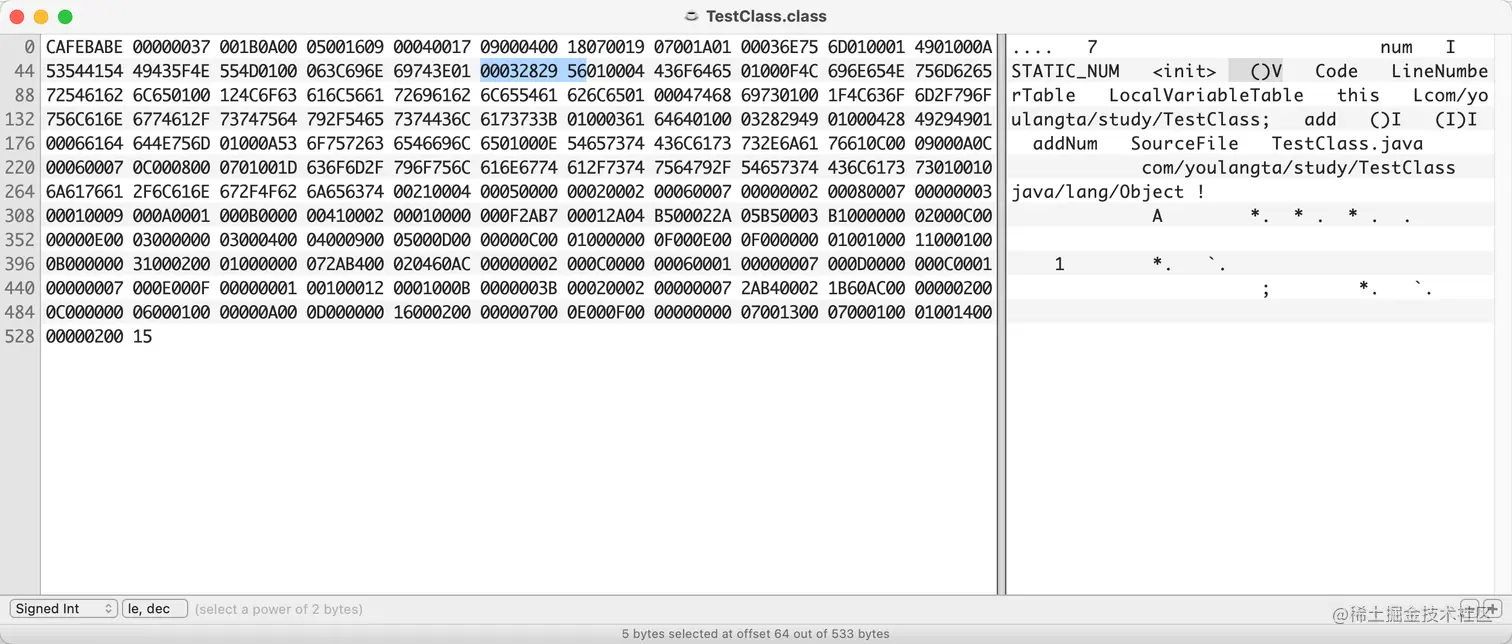1512x644 pixels.
Task: Click hex group 16000200 on offset 484 line
Action: coord(432,311)
